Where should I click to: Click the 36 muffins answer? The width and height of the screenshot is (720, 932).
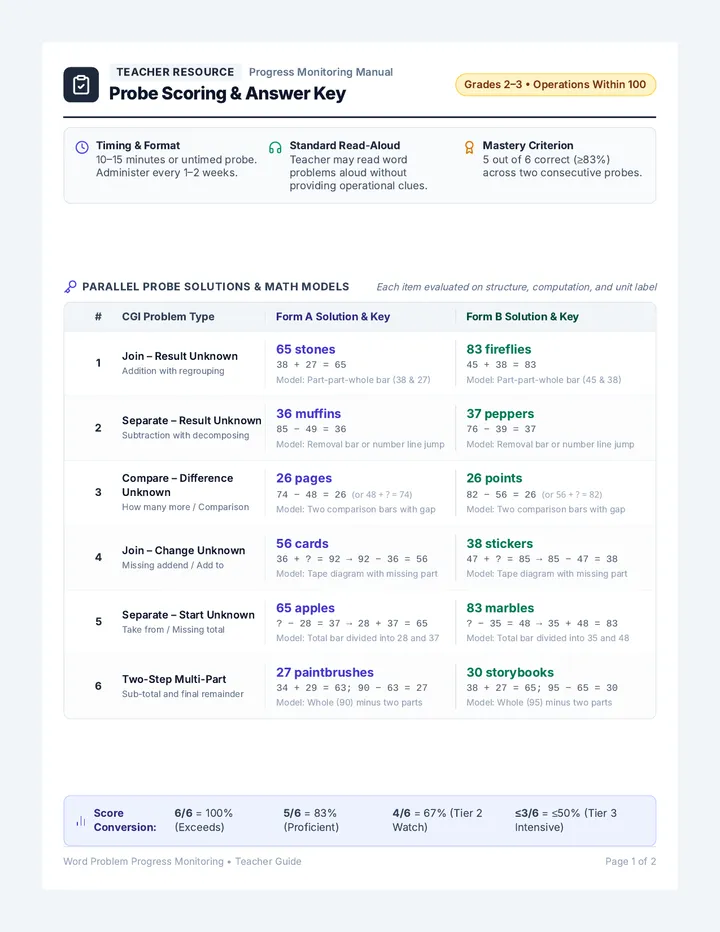click(309, 414)
